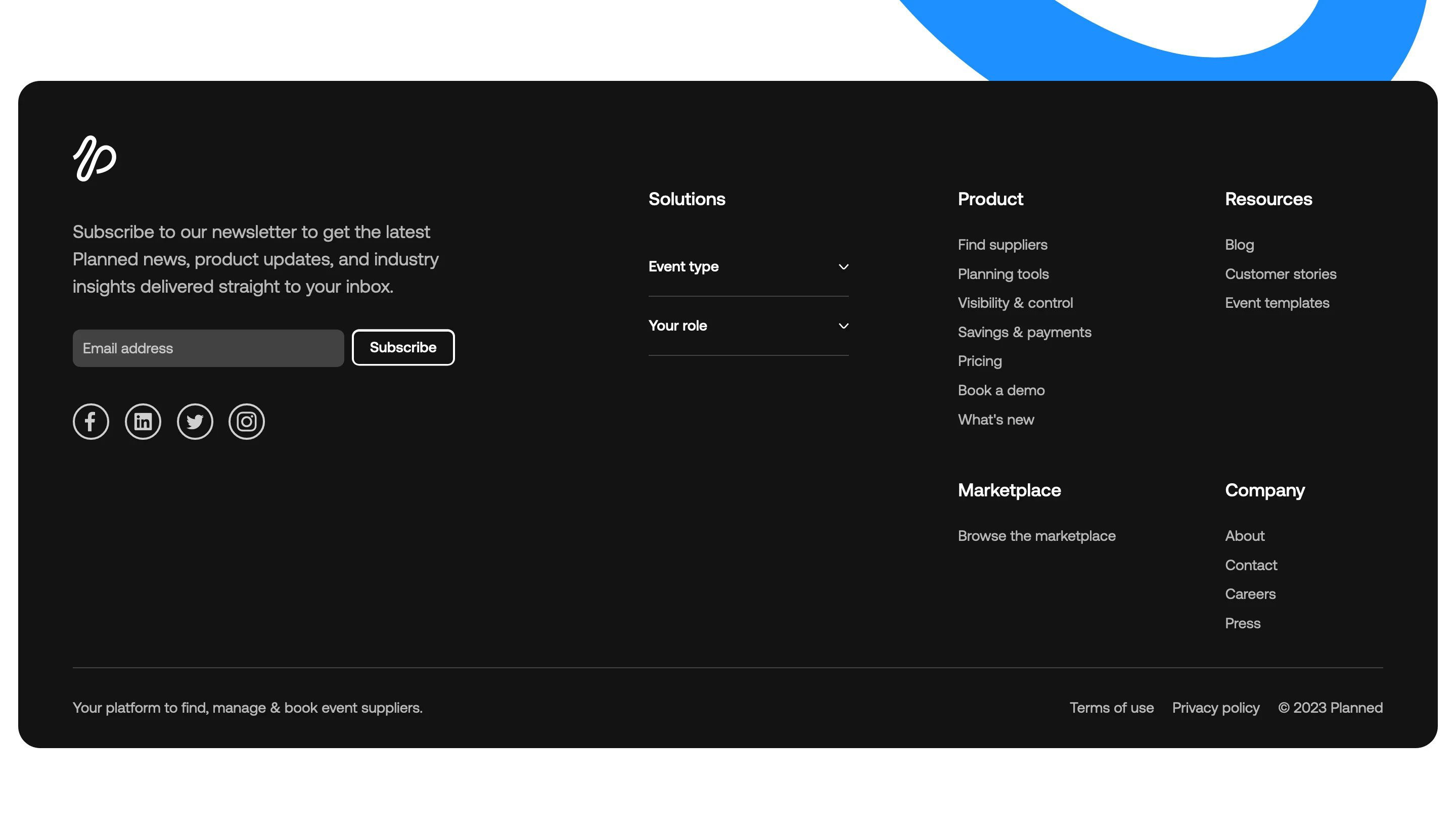Open the Twitter social icon
1456x829 pixels.
195,422
